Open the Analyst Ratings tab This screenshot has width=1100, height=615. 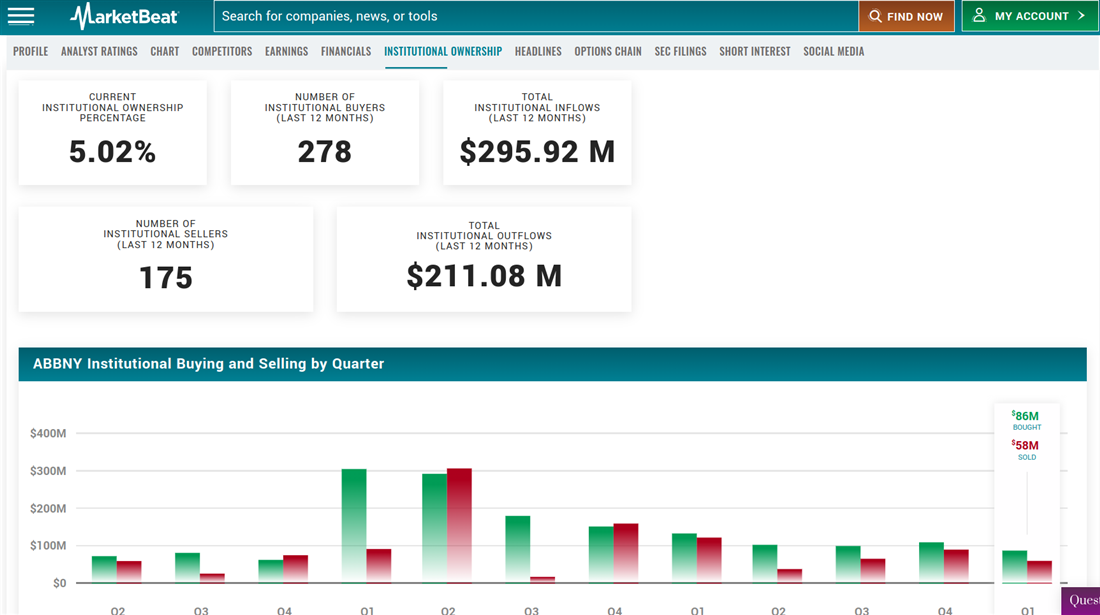pos(99,51)
